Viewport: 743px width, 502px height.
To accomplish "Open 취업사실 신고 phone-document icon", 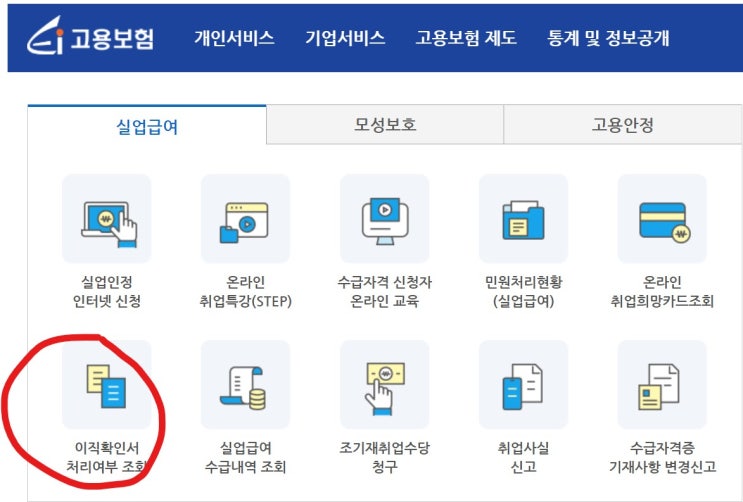I will click(x=523, y=384).
